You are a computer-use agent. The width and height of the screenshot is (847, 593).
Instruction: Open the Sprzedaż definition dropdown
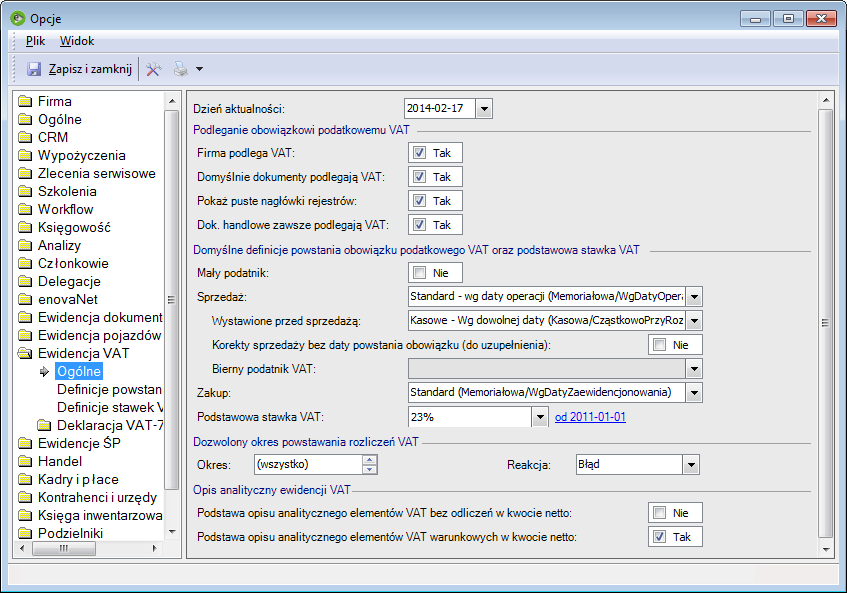coord(694,296)
